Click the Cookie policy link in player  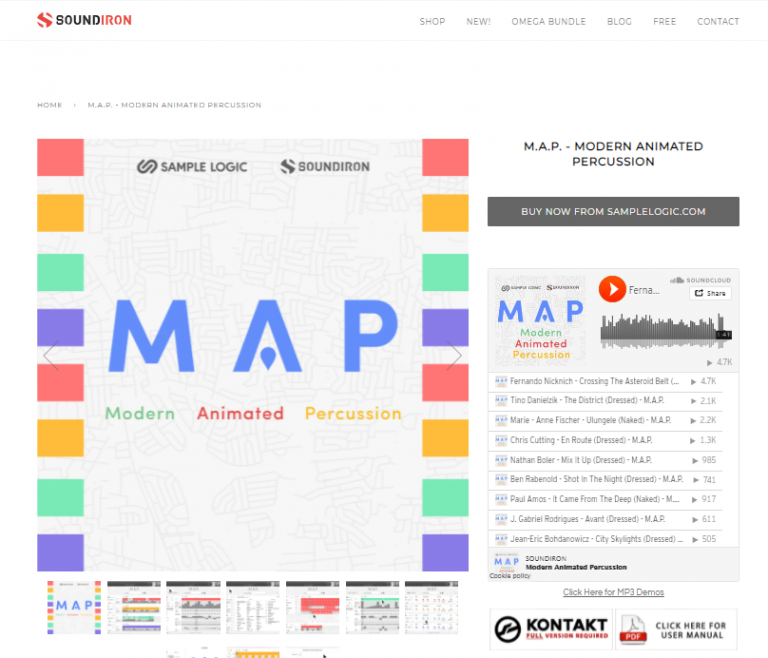click(x=510, y=576)
